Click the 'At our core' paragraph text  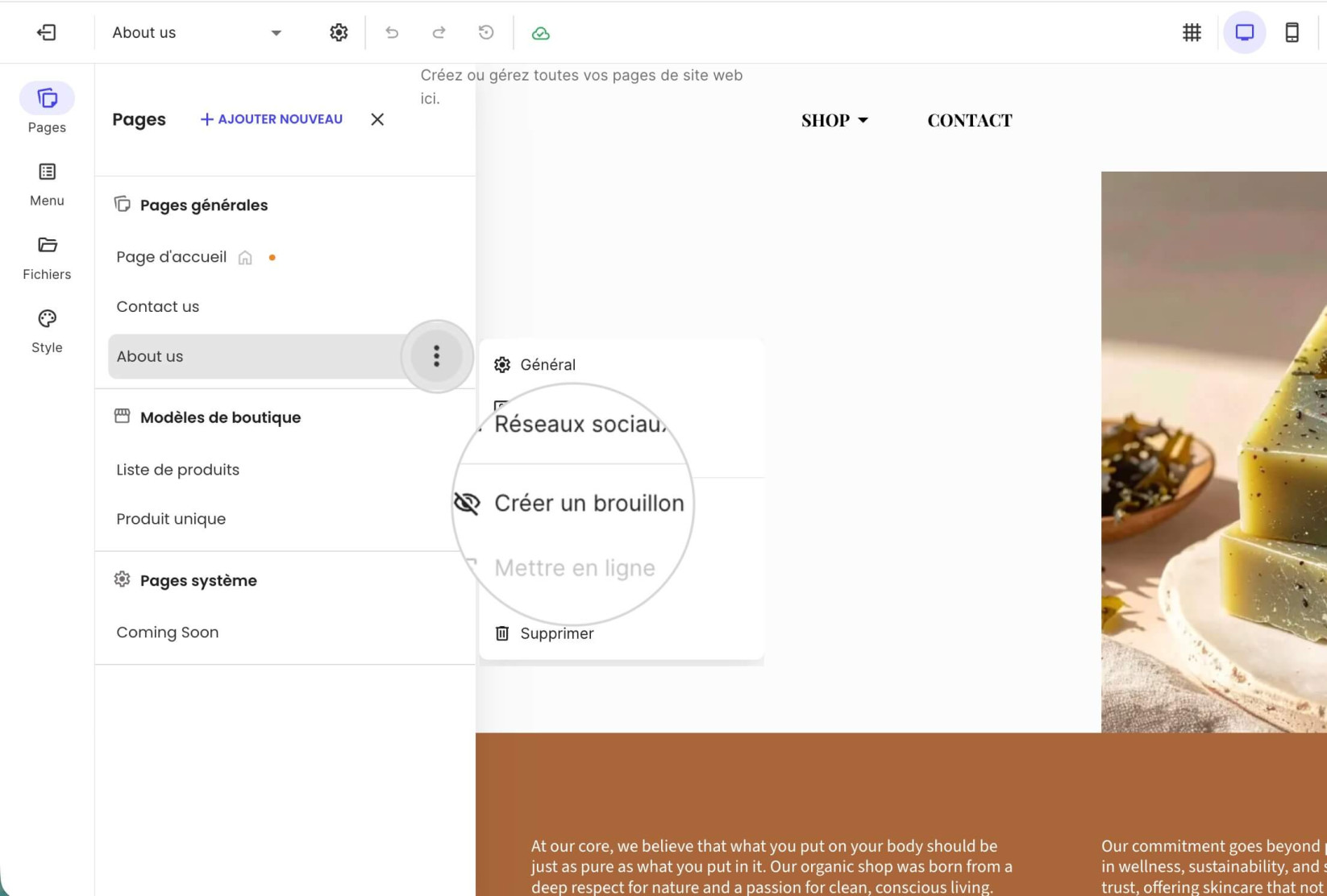[x=772, y=867]
